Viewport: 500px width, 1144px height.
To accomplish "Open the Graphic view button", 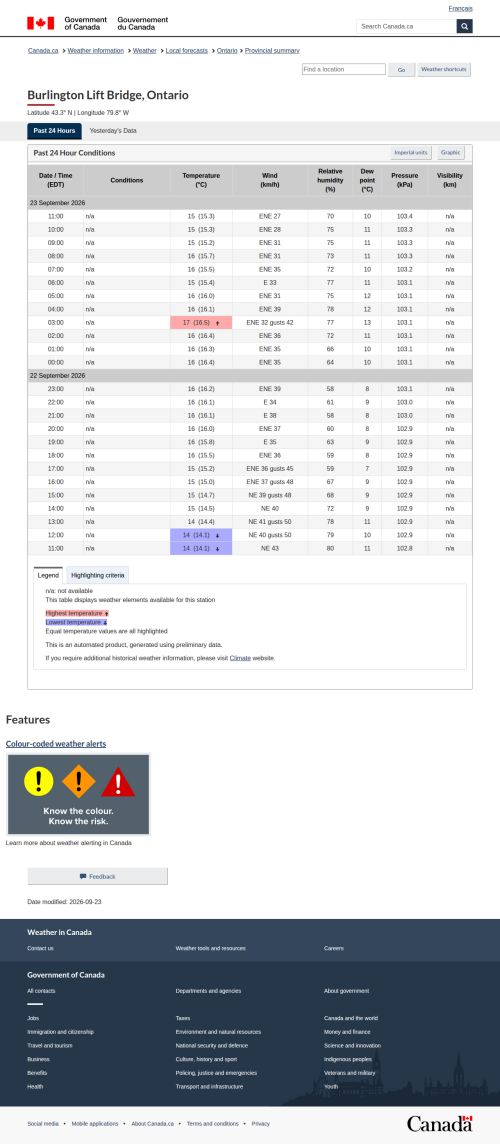I will pyautogui.click(x=450, y=152).
